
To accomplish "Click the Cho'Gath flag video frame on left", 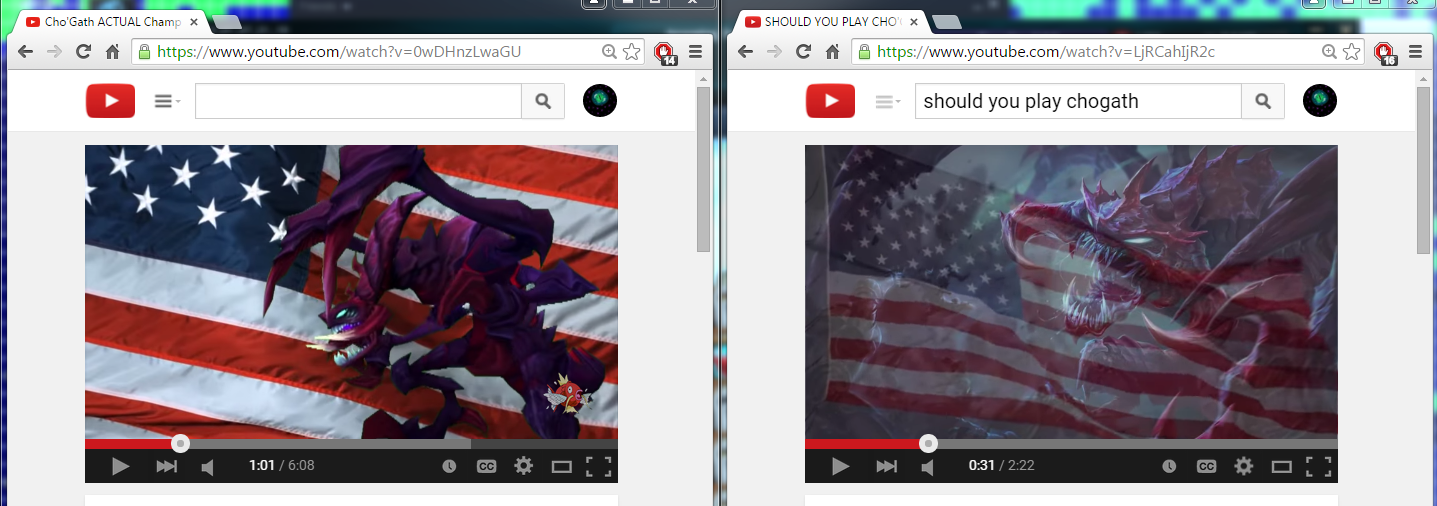I will [351, 290].
